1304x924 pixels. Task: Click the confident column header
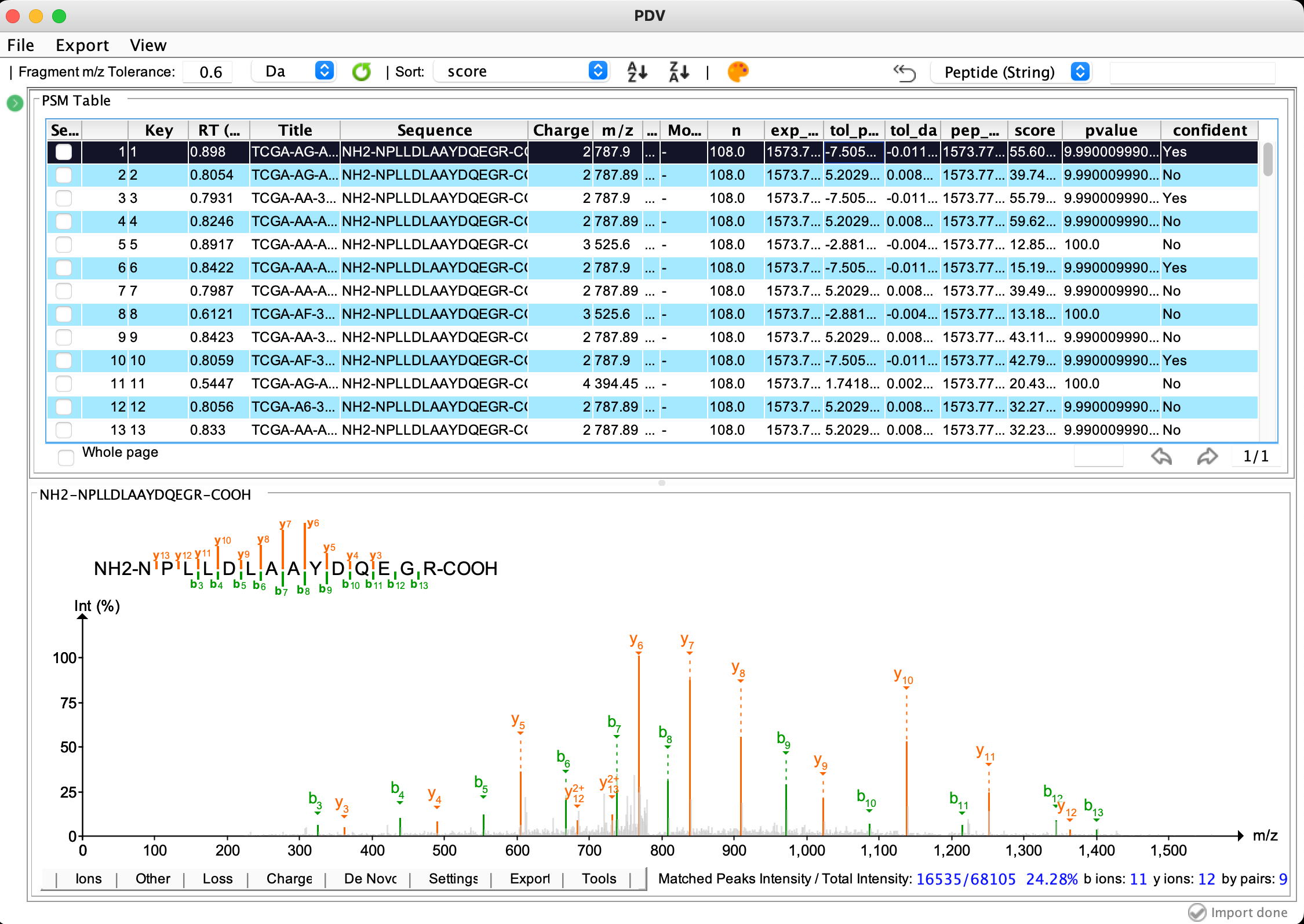[1210, 130]
